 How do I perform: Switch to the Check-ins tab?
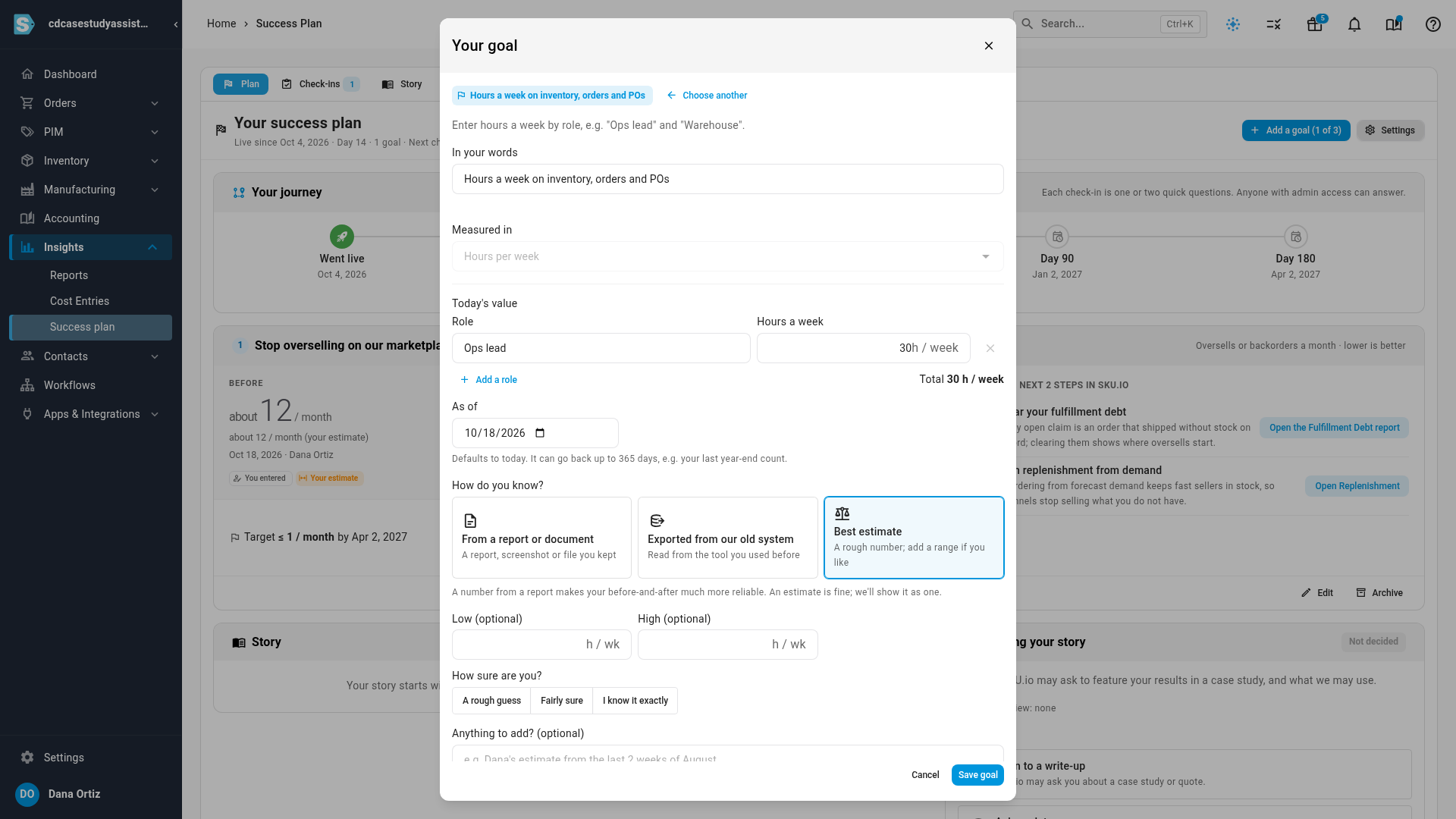pyautogui.click(x=319, y=84)
